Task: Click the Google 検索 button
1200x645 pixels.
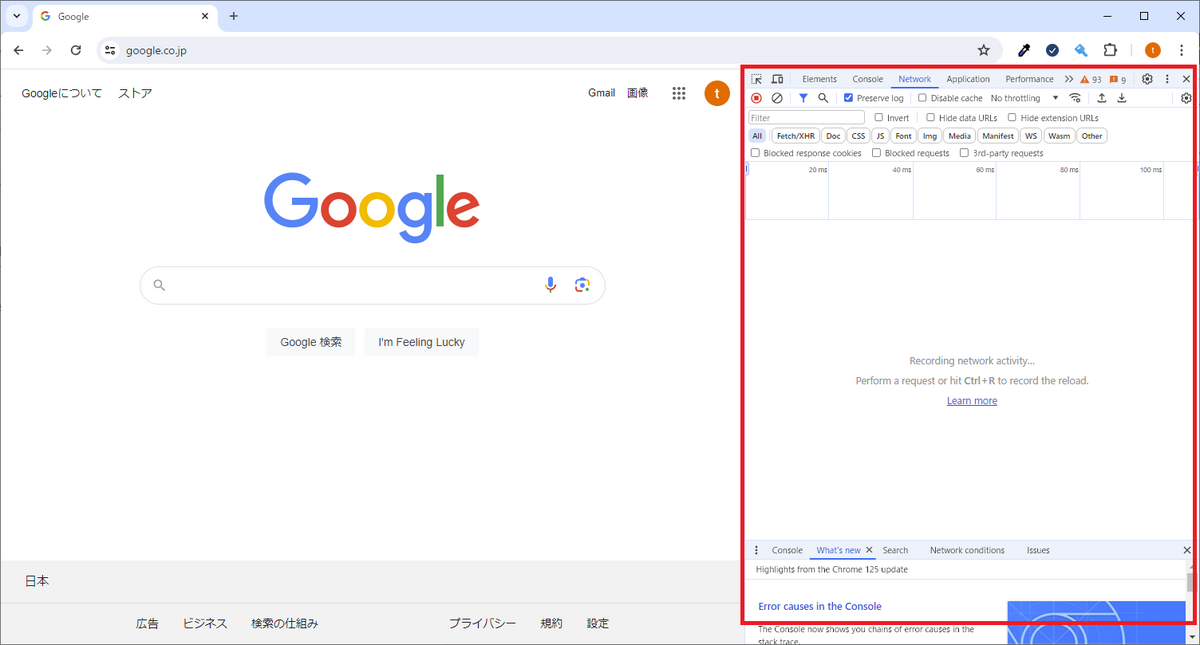Action: (310, 342)
